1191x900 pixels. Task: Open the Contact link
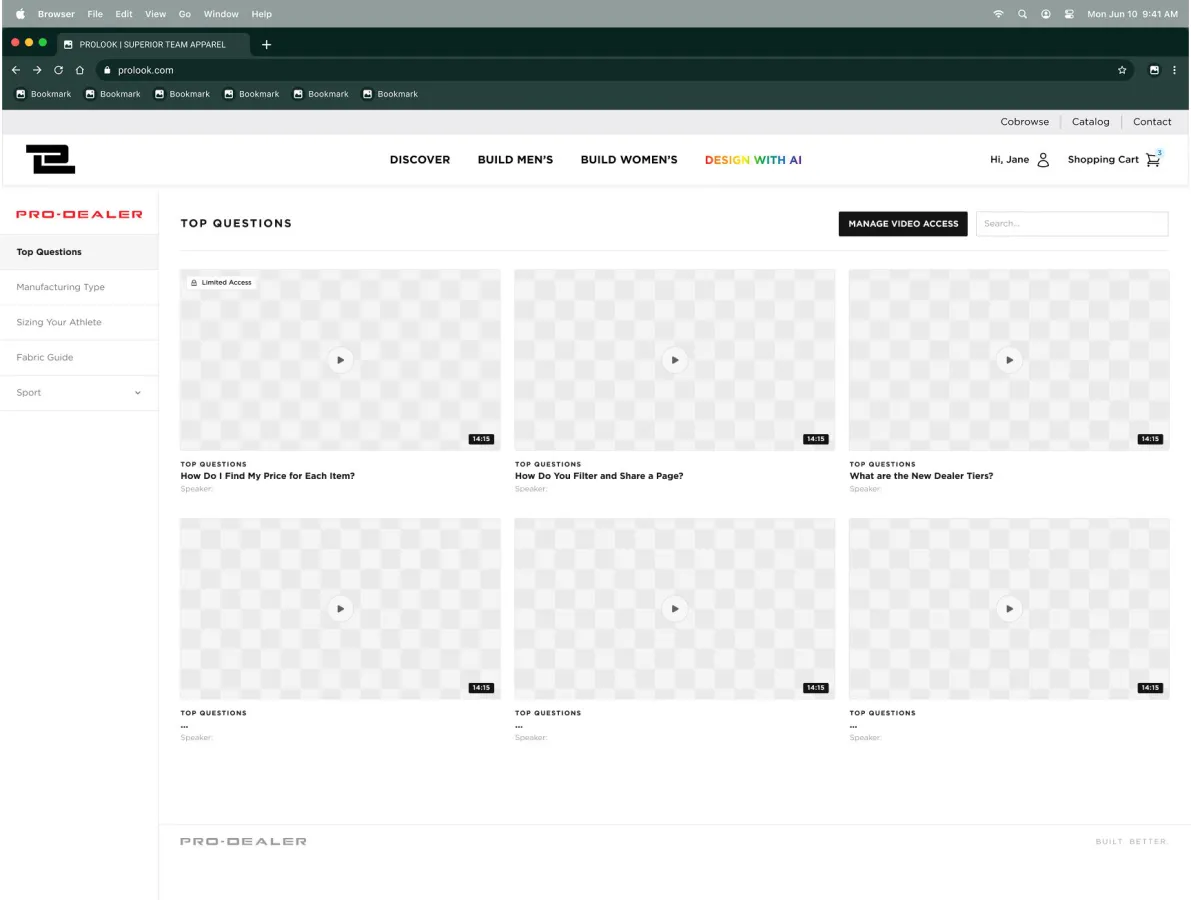(1152, 122)
